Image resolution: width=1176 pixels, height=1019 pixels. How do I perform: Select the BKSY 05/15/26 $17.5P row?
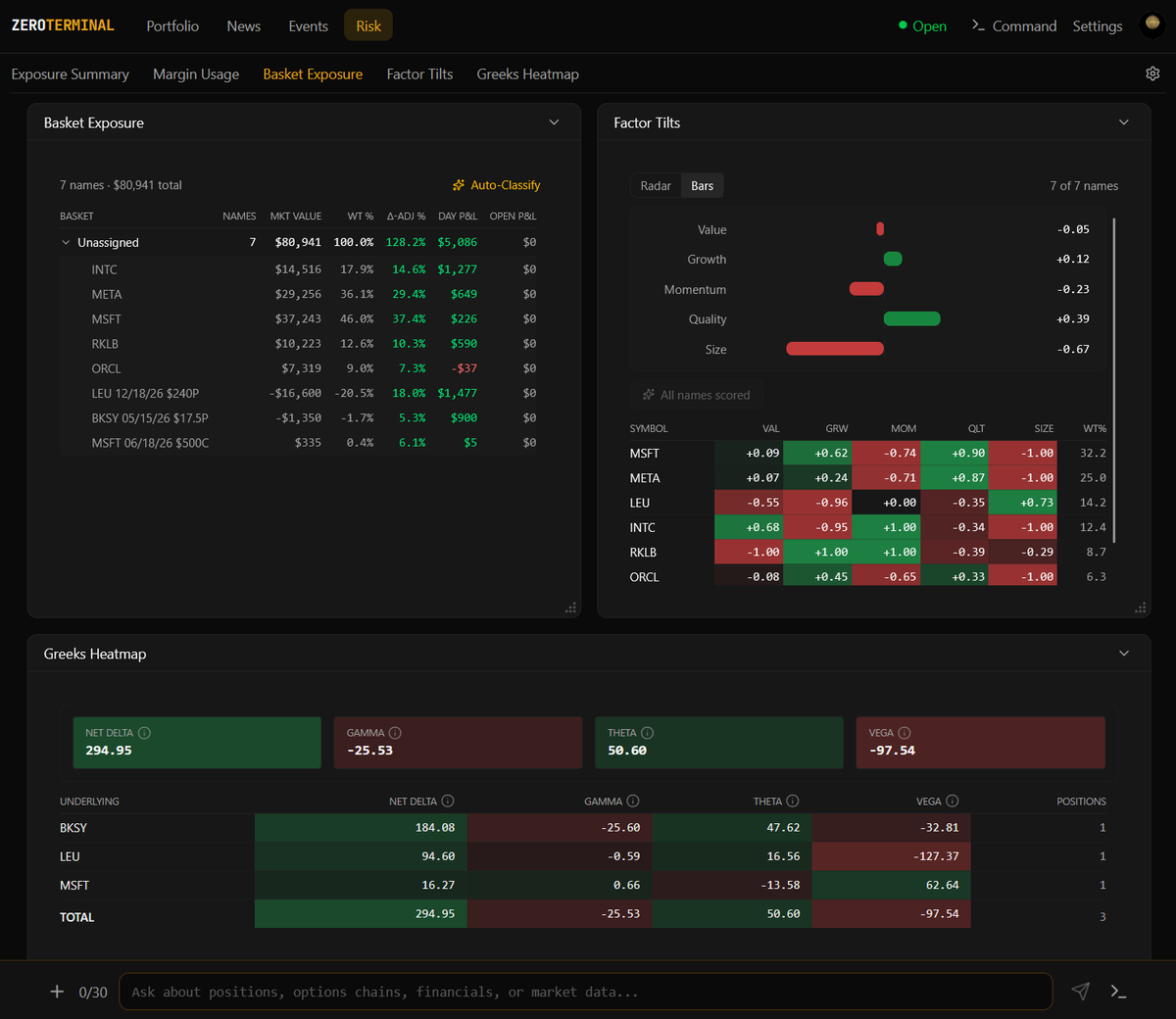(299, 417)
